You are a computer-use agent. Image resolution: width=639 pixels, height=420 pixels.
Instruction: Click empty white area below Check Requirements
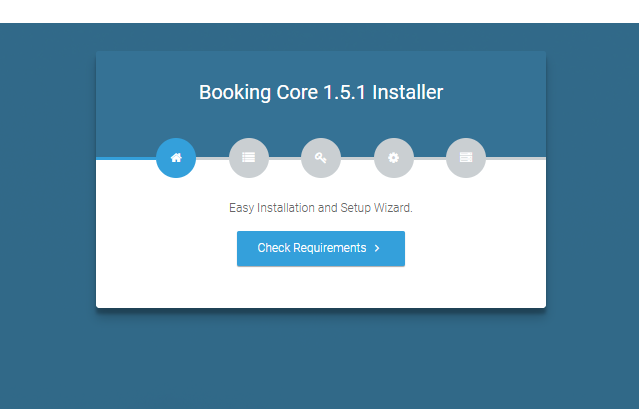point(320,288)
